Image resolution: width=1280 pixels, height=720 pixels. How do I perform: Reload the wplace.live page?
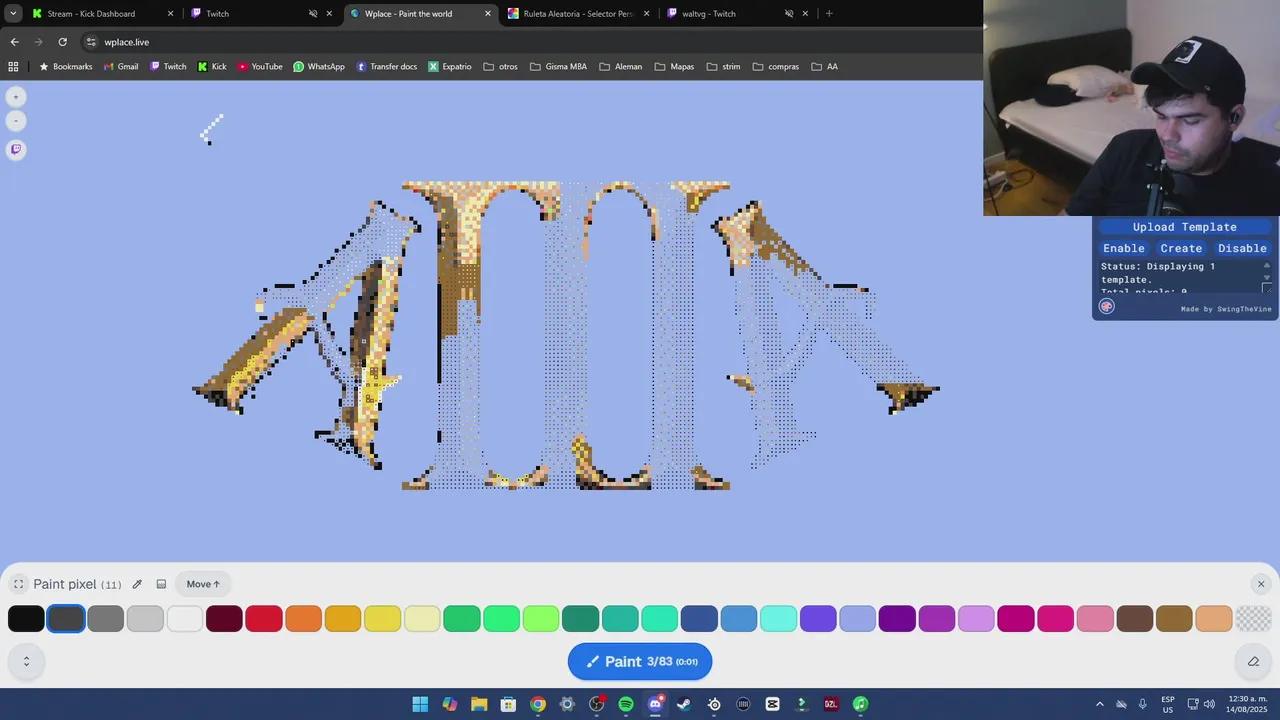[62, 42]
